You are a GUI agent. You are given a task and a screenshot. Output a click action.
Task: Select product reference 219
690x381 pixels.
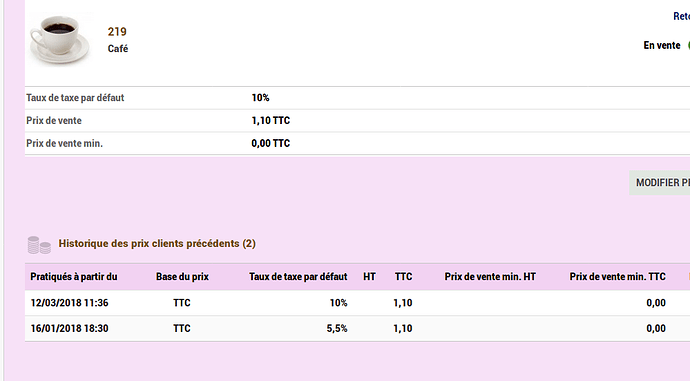click(x=117, y=32)
